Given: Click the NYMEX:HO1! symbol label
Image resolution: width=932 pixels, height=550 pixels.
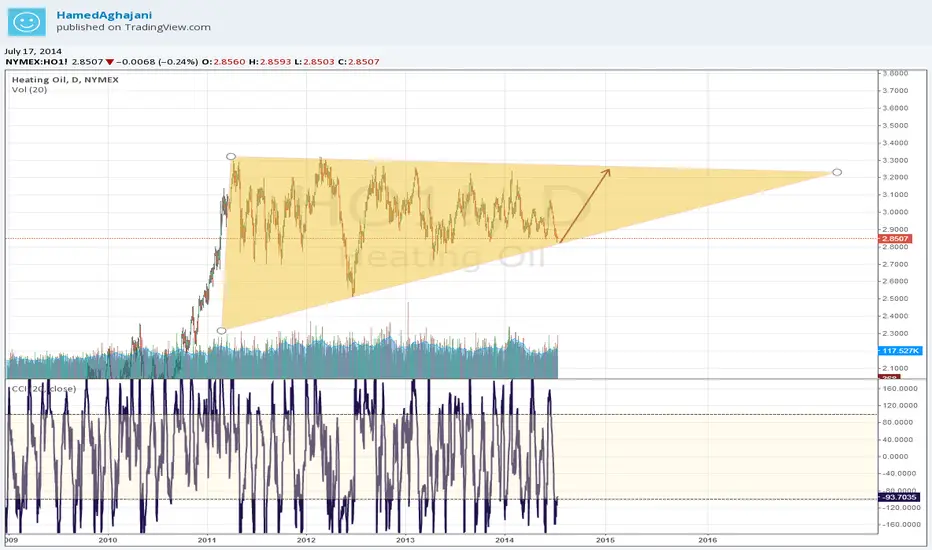Looking at the screenshot, I should 37,62.
